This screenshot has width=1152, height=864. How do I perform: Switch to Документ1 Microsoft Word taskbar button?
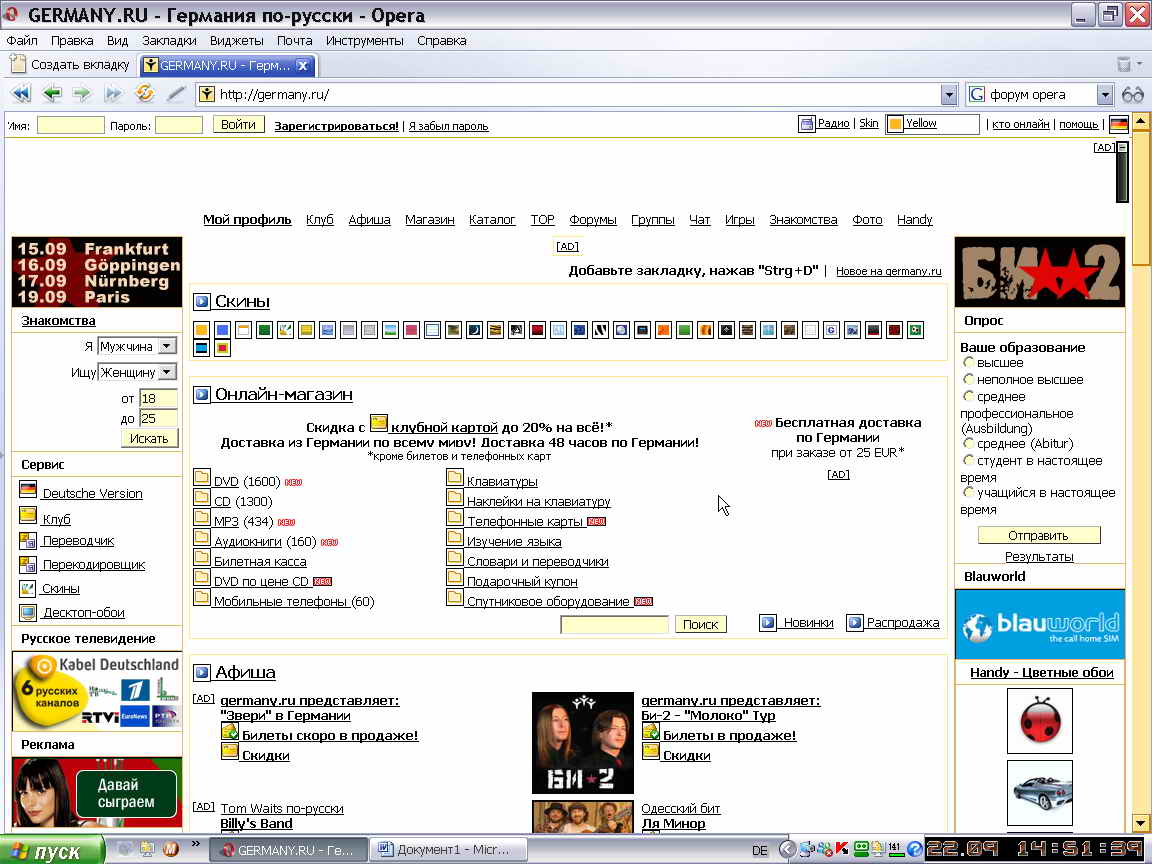[x=449, y=849]
